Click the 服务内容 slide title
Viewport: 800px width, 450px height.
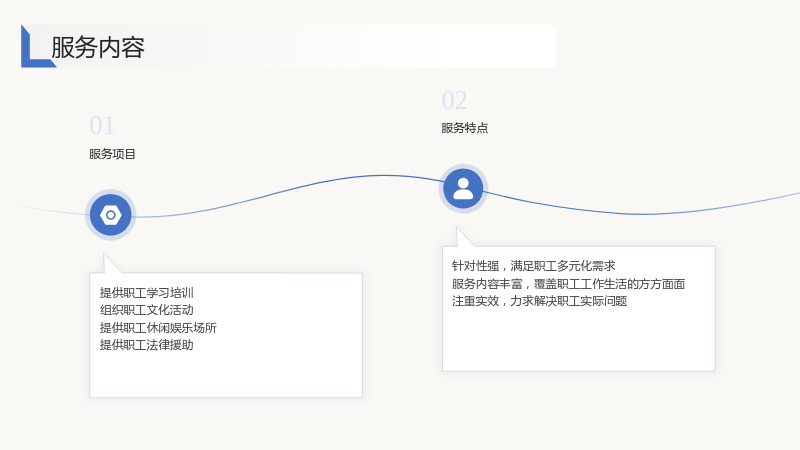[97, 47]
